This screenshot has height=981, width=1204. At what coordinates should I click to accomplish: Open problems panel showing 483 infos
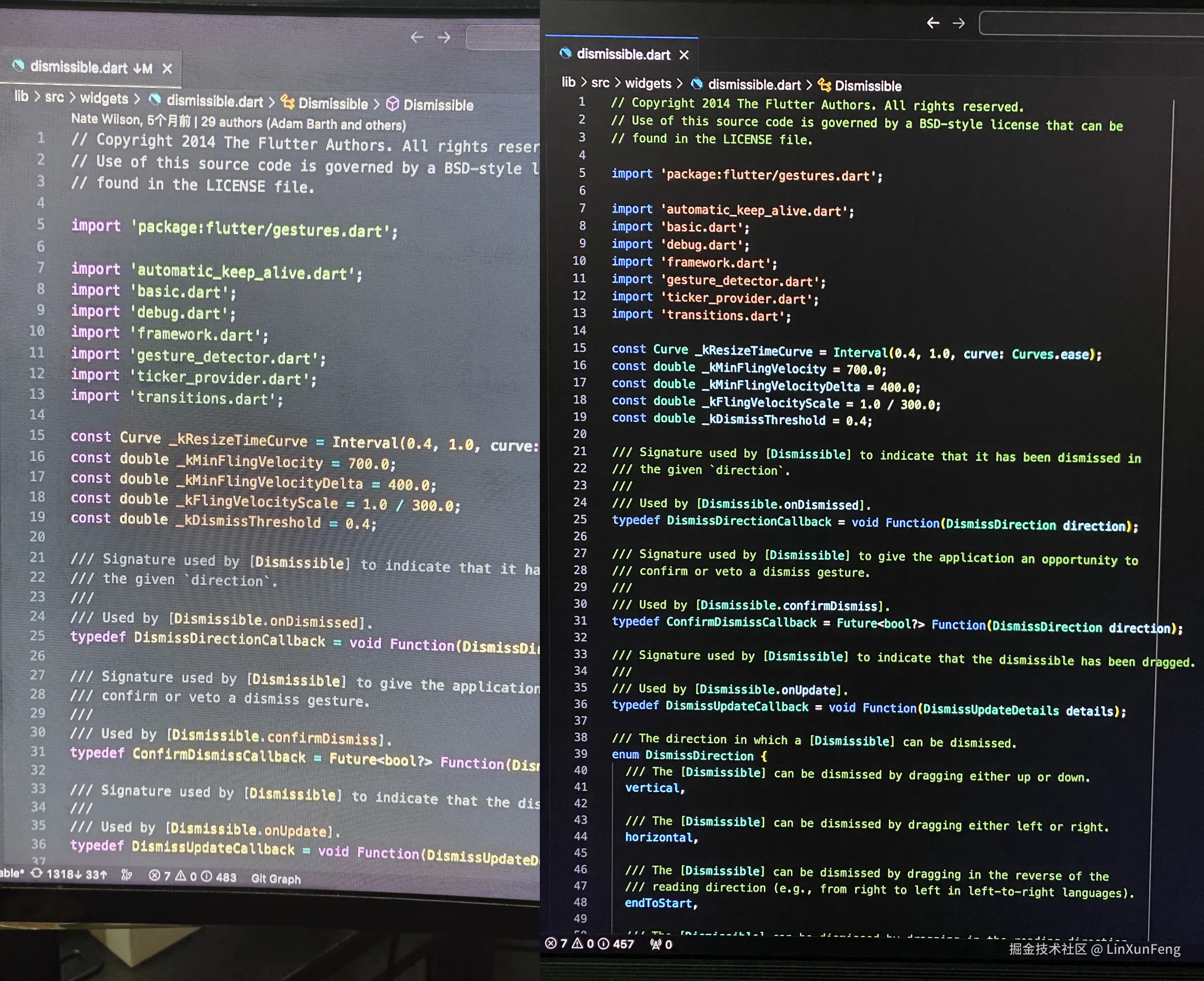(x=192, y=876)
